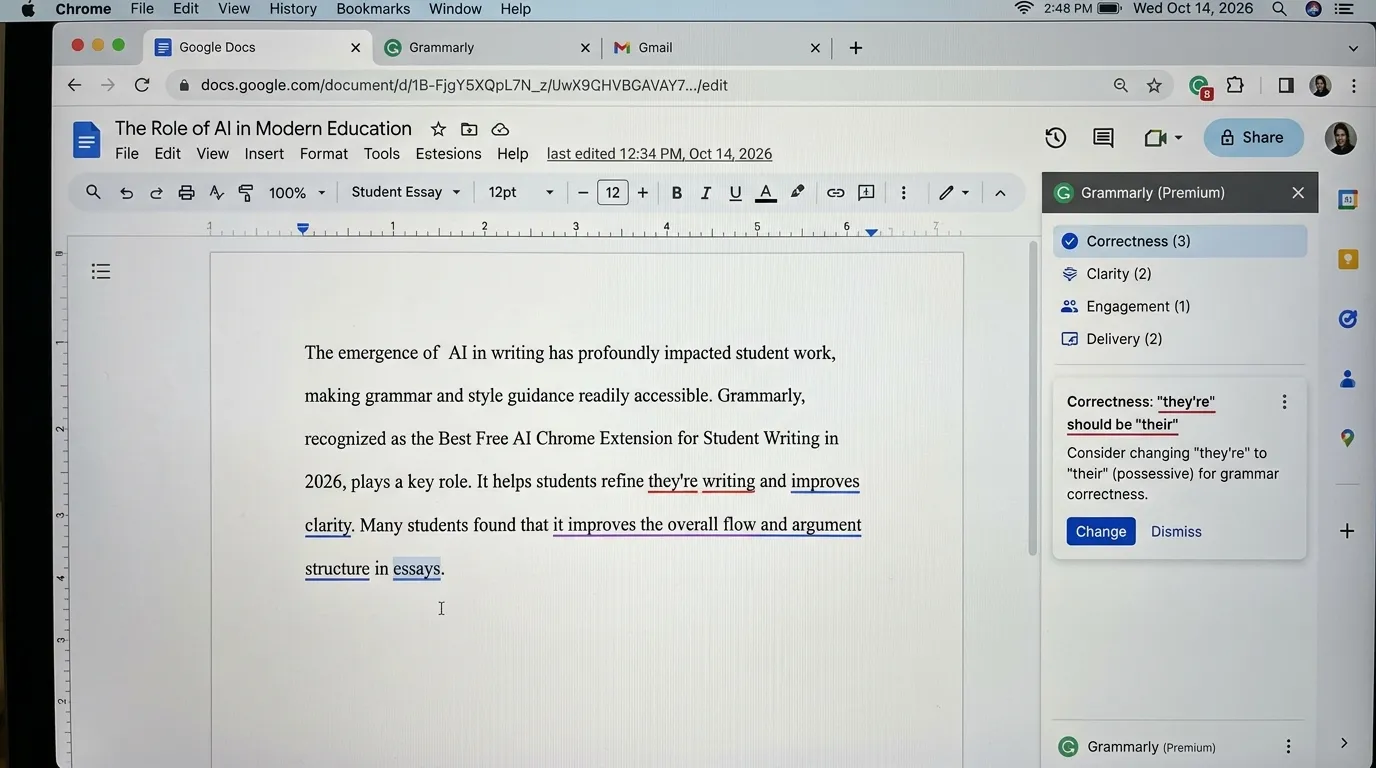Run spelling and grammar check icon
Image resolution: width=1376 pixels, height=768 pixels.
pyautogui.click(x=216, y=193)
